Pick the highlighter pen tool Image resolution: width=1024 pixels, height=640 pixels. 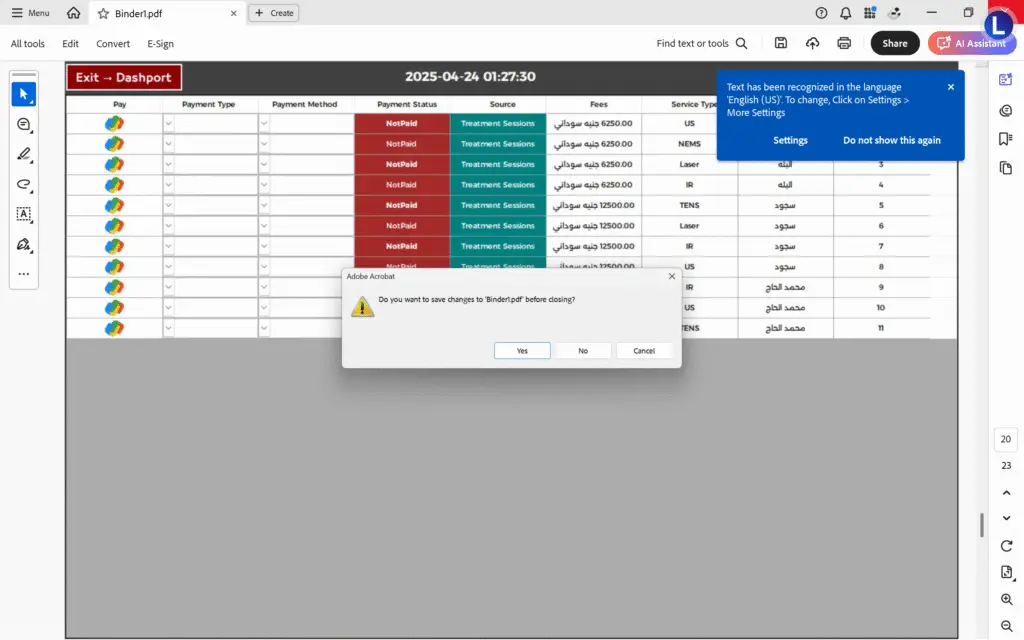point(24,154)
